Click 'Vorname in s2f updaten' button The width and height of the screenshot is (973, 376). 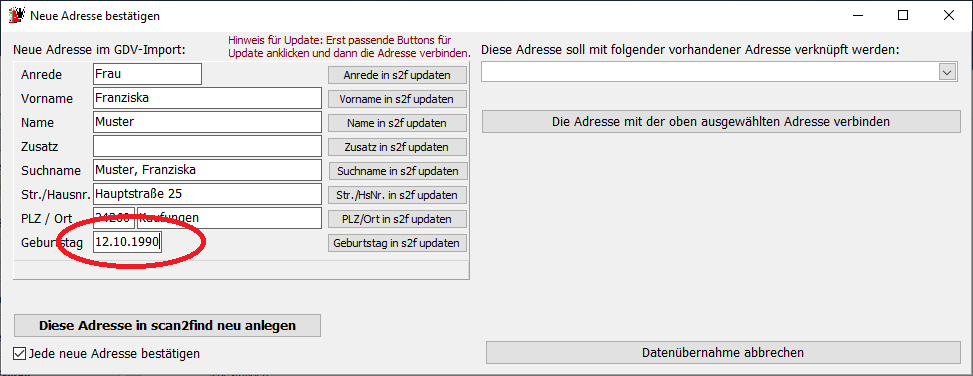click(397, 99)
